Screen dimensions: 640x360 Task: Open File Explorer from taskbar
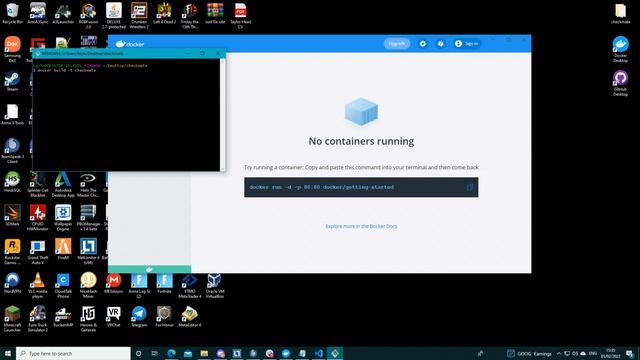(204, 353)
